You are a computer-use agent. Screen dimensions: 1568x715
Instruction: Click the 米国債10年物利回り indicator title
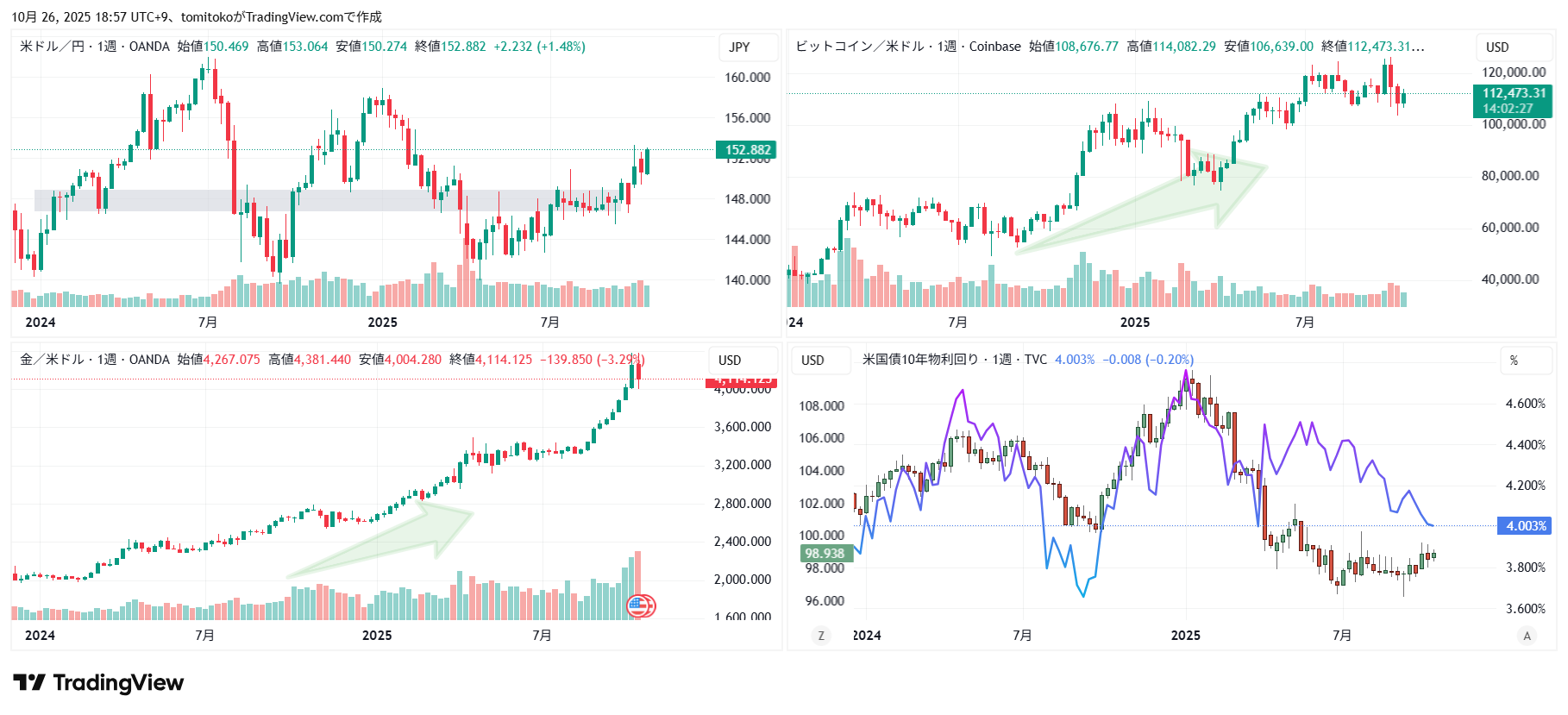[920, 360]
